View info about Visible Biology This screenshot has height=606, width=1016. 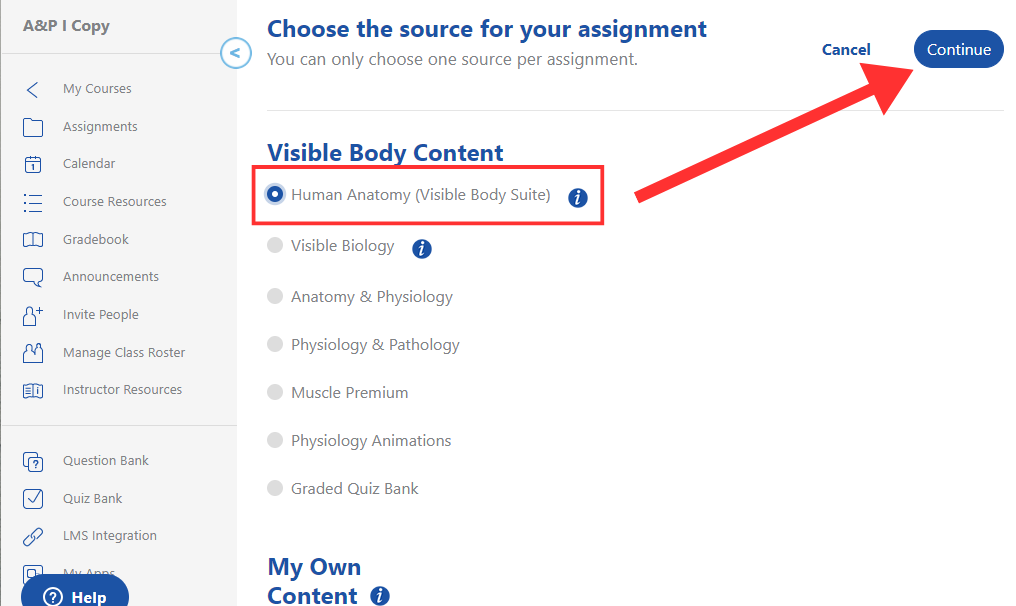tap(421, 249)
